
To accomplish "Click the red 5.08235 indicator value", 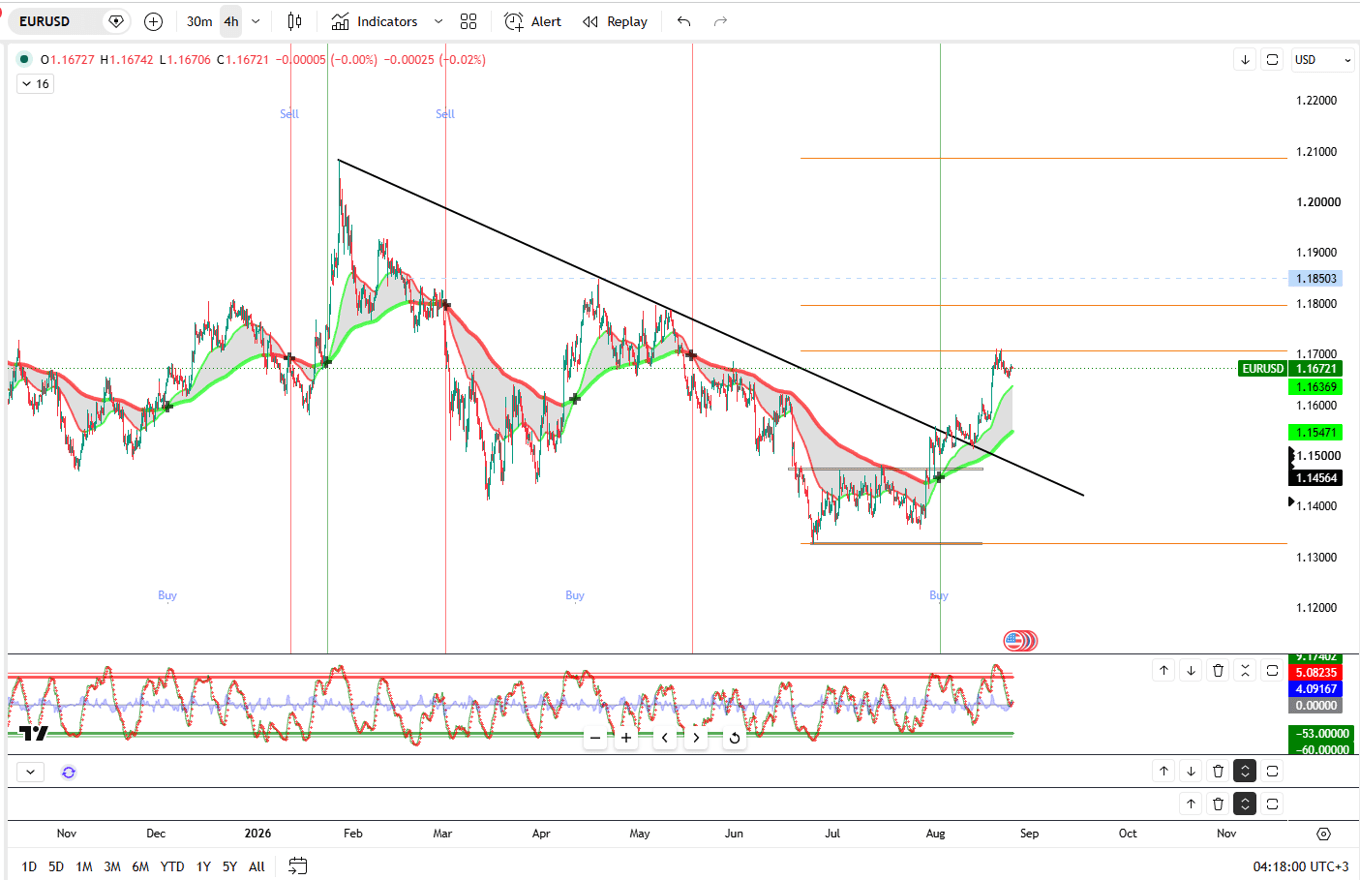I will (x=1316, y=673).
